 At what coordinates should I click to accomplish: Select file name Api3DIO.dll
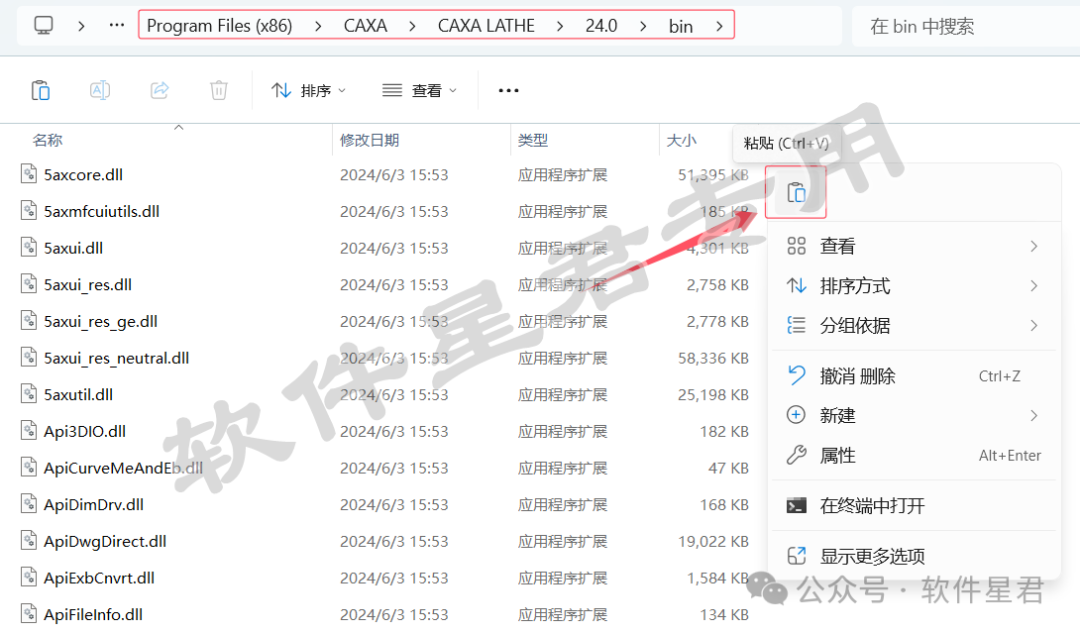point(85,432)
